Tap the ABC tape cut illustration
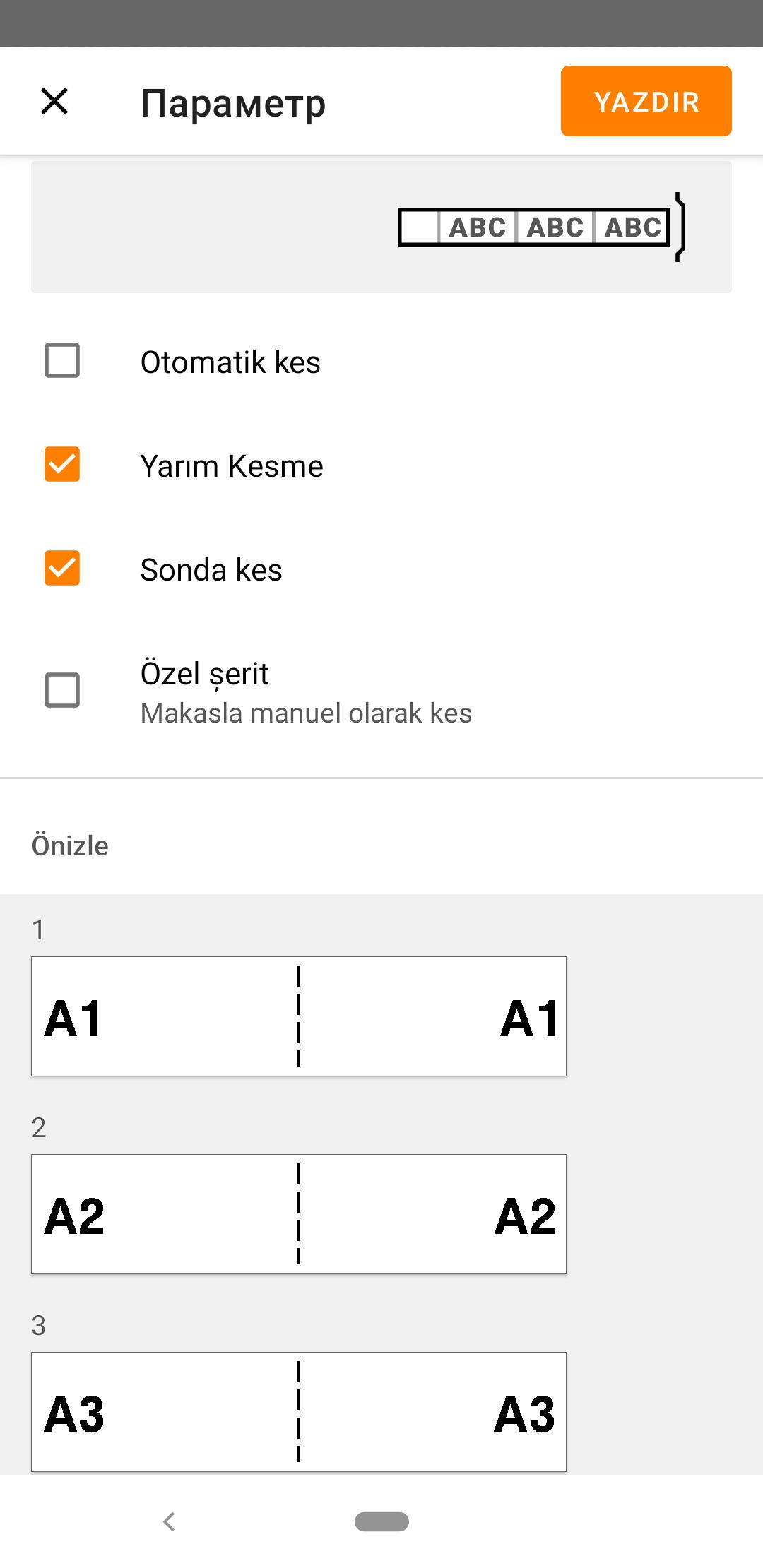The height and width of the screenshot is (1568, 763). point(533,227)
